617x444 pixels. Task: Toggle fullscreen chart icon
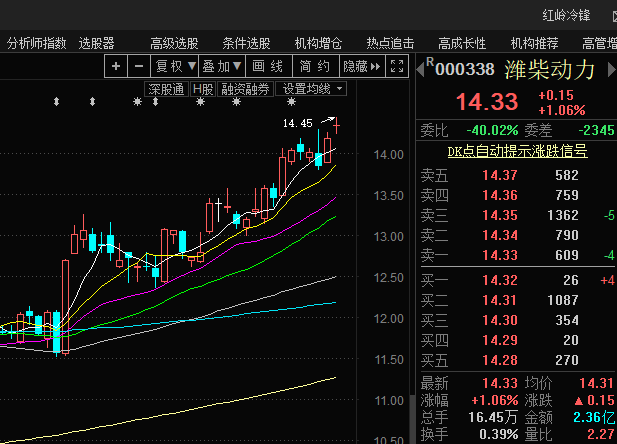[397, 66]
